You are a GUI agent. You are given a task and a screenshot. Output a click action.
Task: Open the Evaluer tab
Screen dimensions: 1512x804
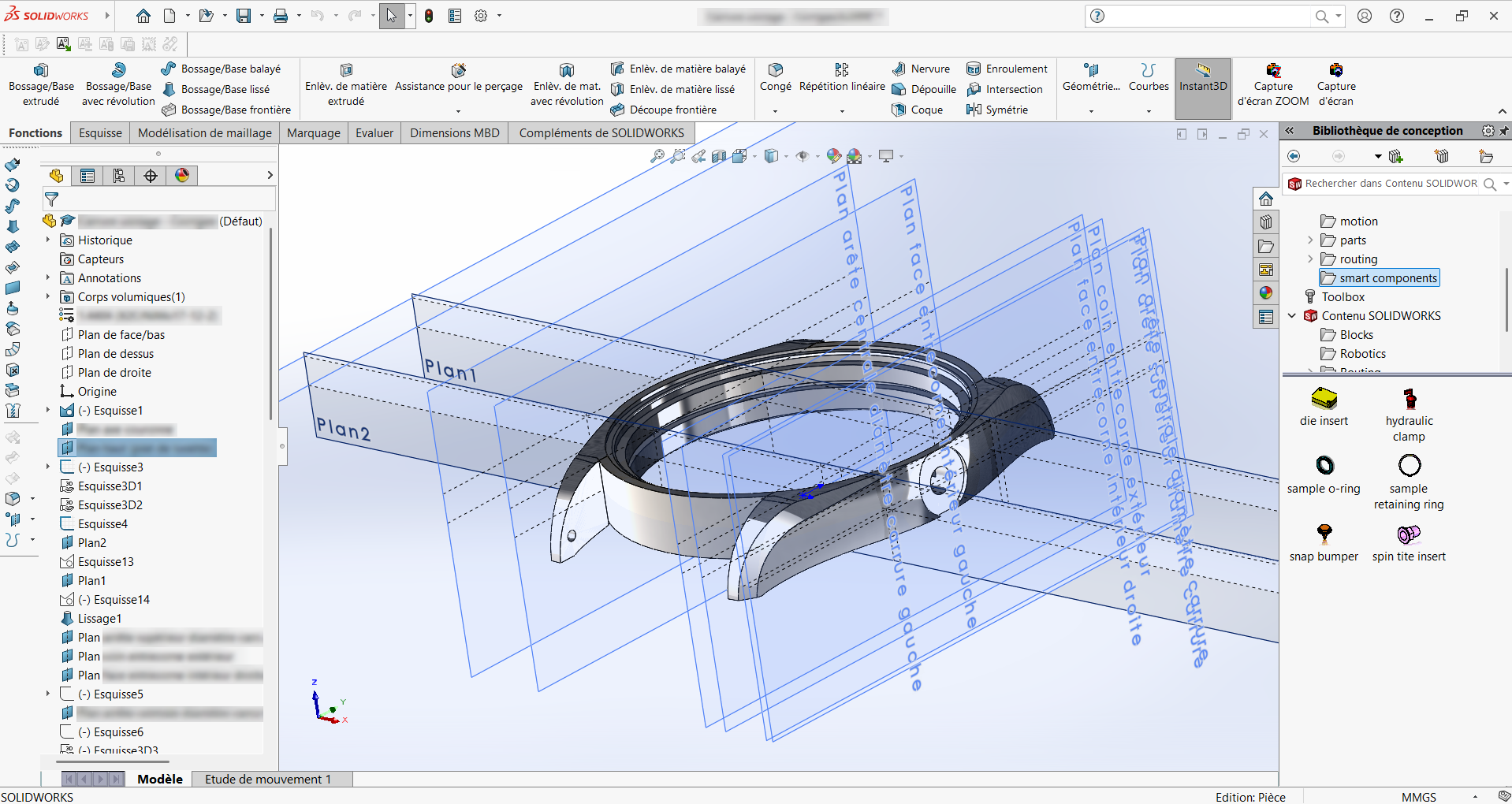374,133
